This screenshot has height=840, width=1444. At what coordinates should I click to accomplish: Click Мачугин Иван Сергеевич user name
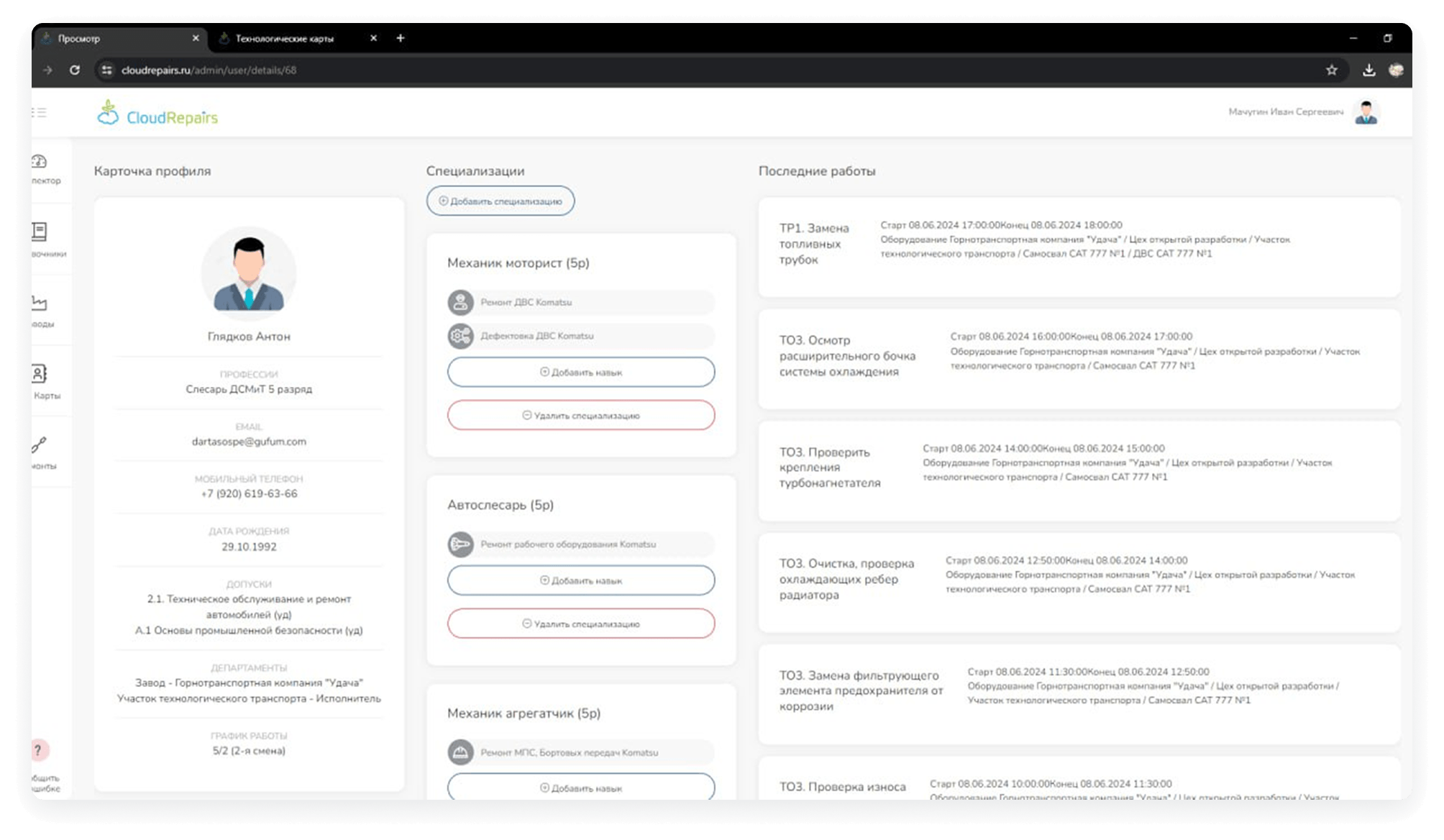1286,112
